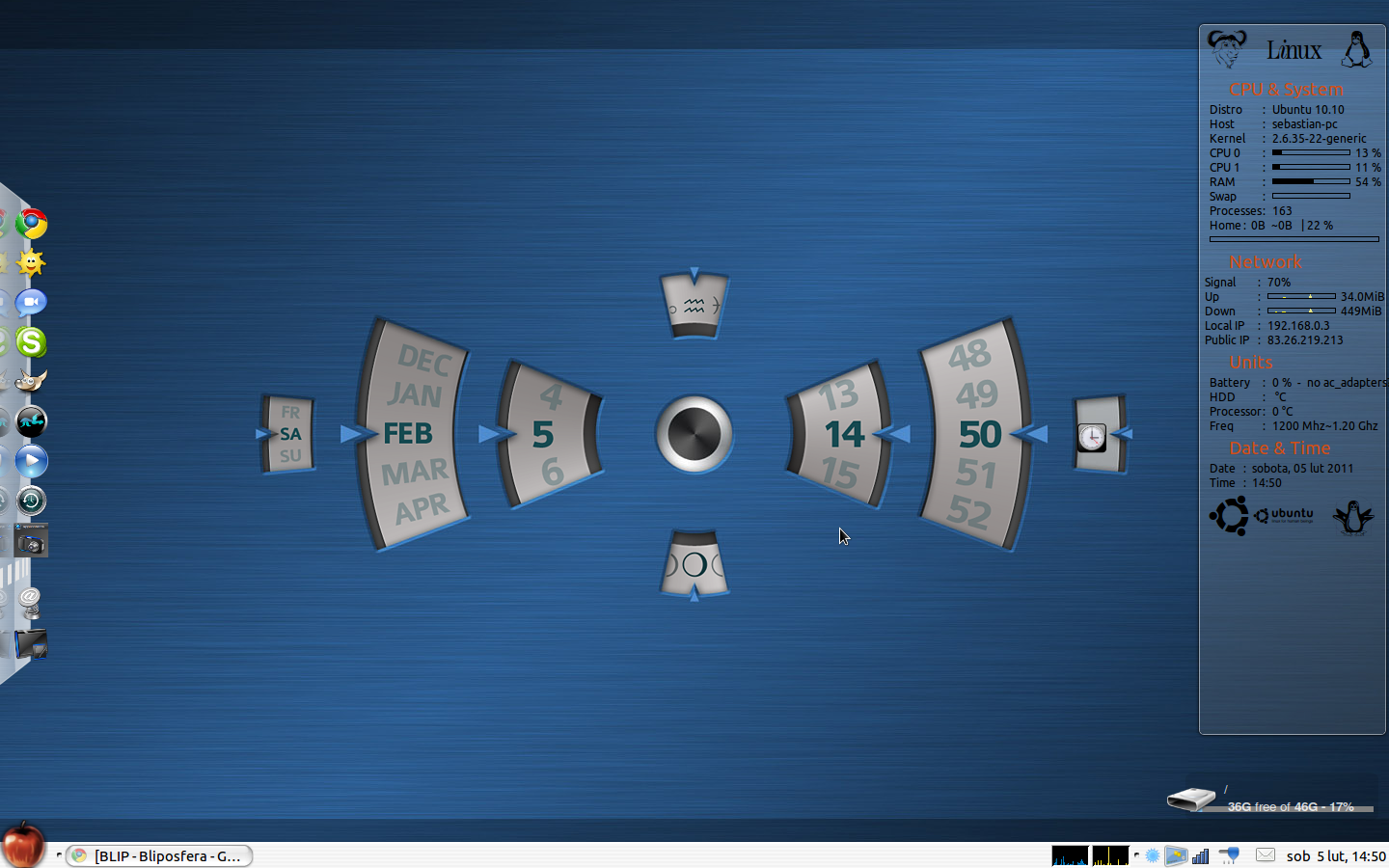Open the panel clock showing sob 5 lut
Image resolution: width=1389 pixels, height=868 pixels.
[x=1335, y=855]
